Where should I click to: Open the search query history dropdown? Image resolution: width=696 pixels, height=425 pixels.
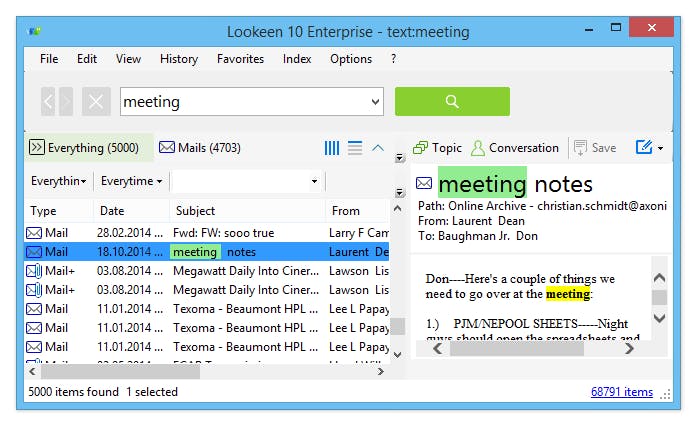click(x=375, y=102)
